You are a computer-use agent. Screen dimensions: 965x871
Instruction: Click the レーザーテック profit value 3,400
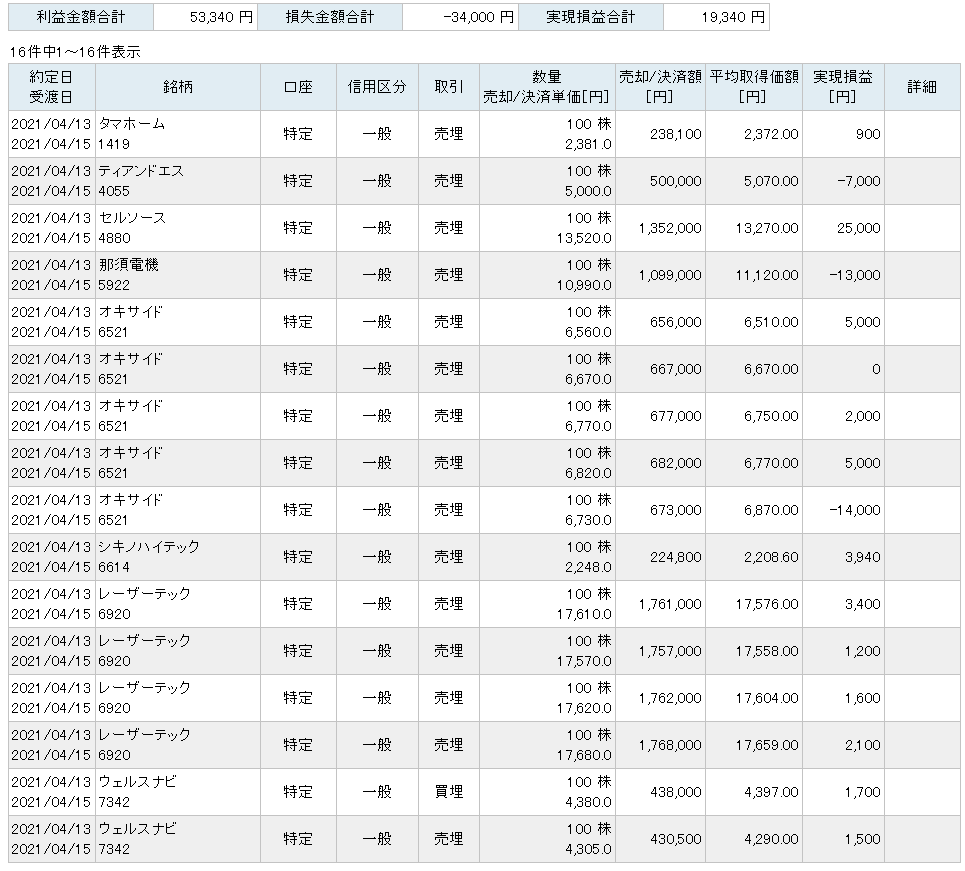point(862,604)
